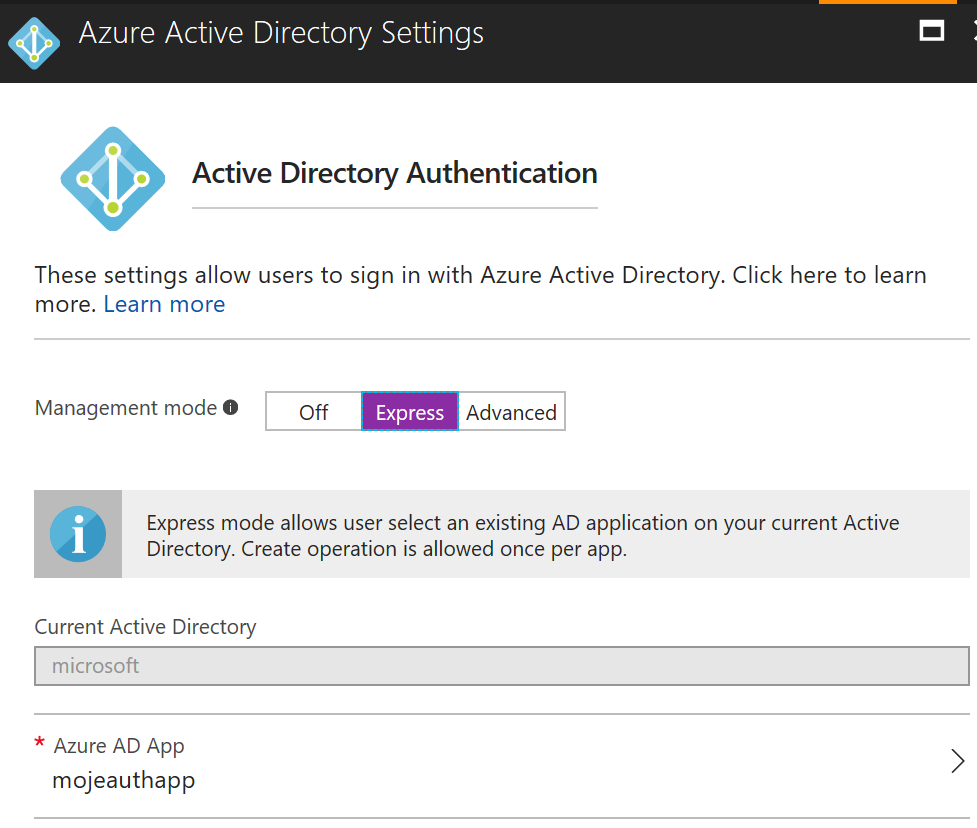Click the red required asterisk by Azure AD App
This screenshot has height=828, width=977.
[40, 743]
